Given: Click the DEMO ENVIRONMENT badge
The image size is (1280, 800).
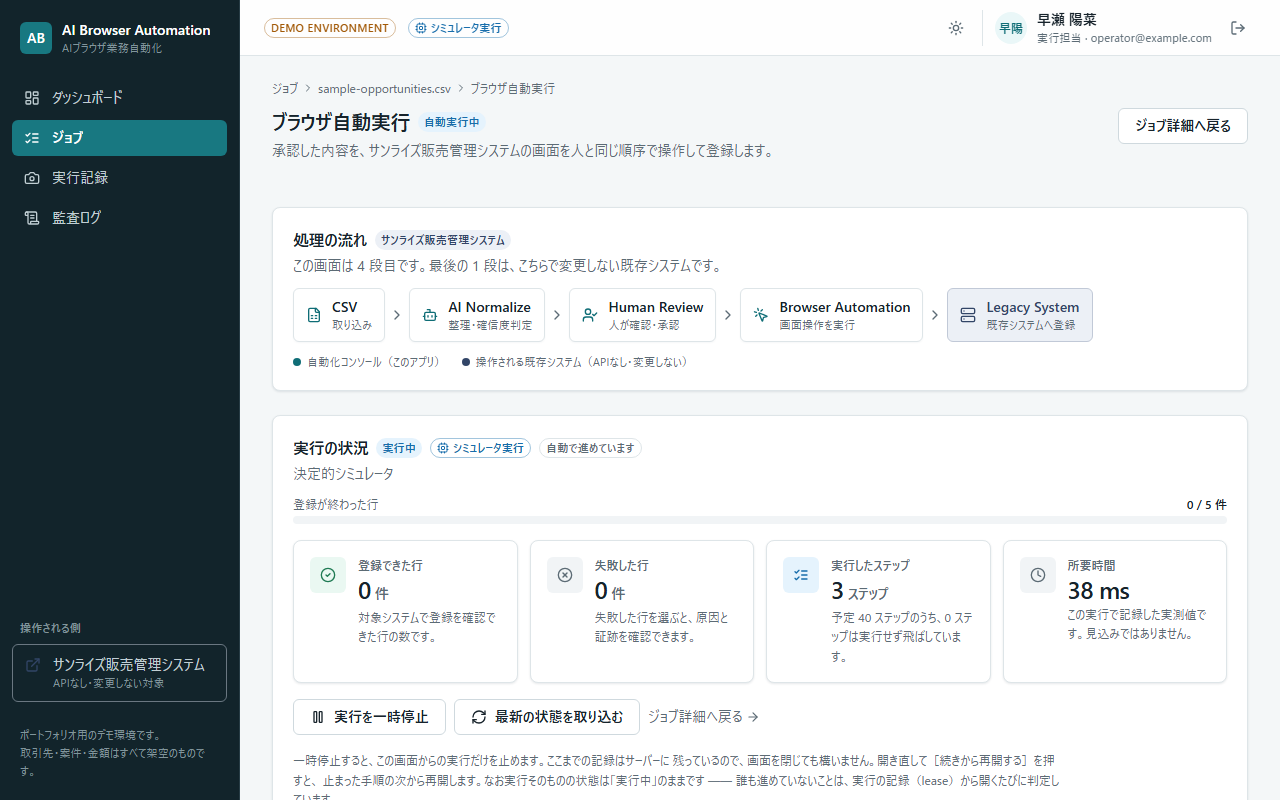Looking at the screenshot, I should tap(330, 28).
